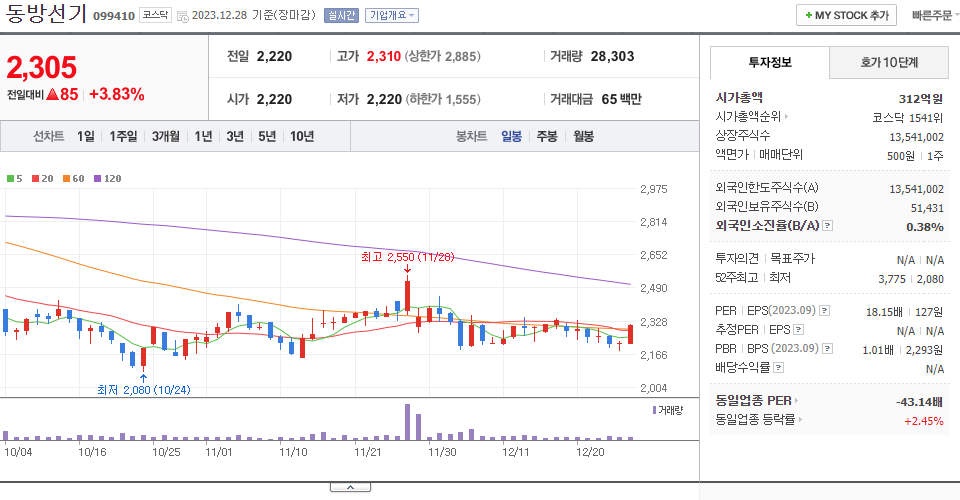This screenshot has width=960, height=500.
Task: Select the 3년 line chart period
Action: [234, 136]
